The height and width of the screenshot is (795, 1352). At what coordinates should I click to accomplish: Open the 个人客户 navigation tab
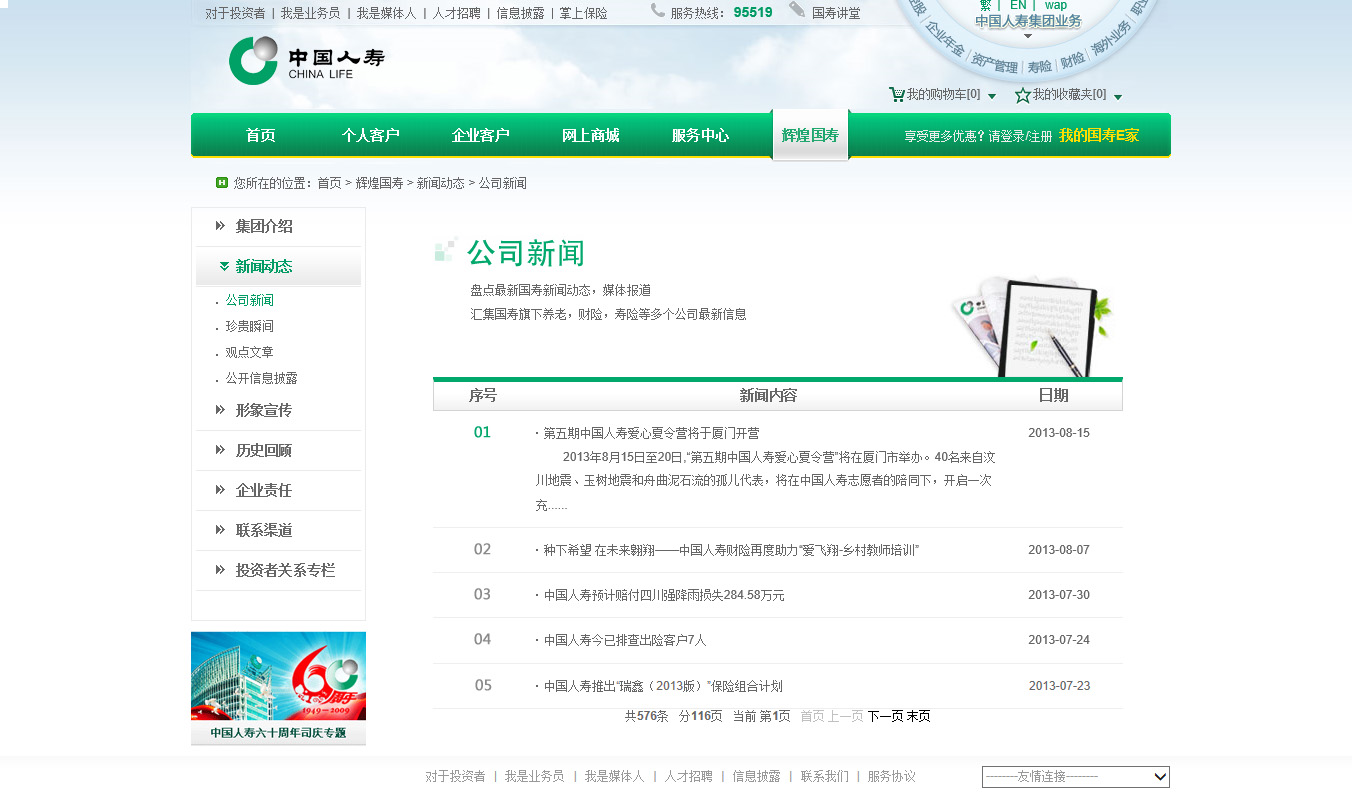371,136
